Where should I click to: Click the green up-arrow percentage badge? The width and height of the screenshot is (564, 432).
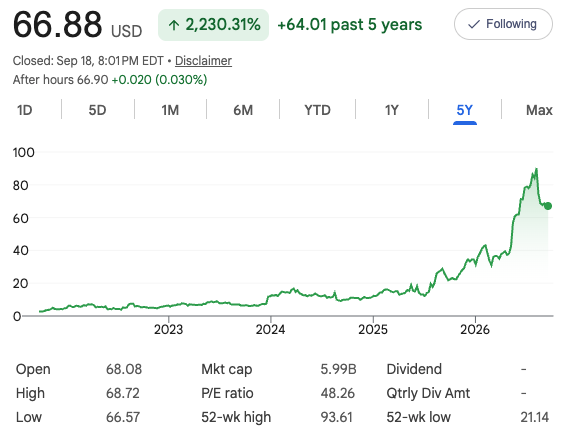213,25
